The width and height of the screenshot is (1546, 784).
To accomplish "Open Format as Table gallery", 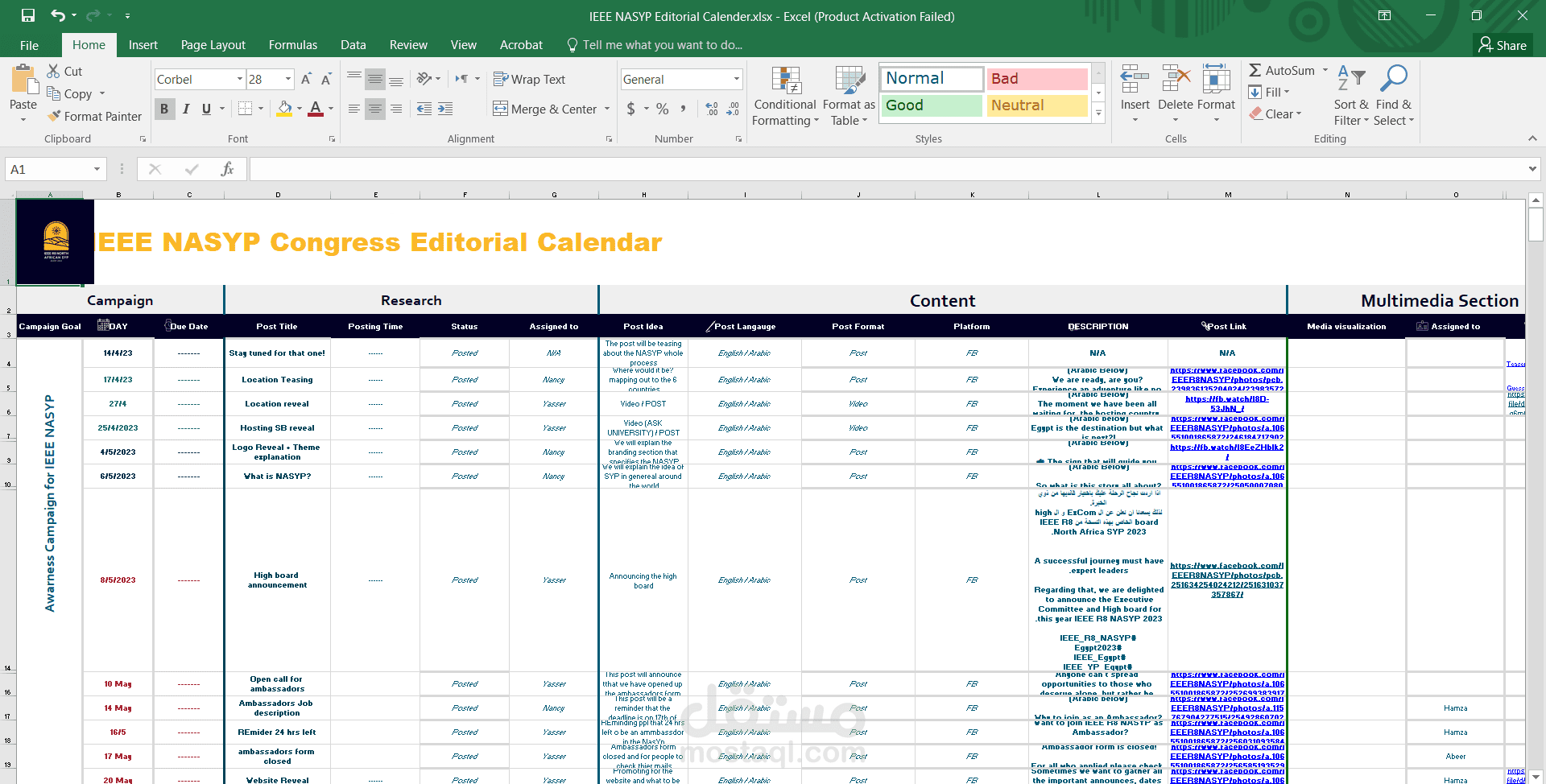I will [849, 96].
